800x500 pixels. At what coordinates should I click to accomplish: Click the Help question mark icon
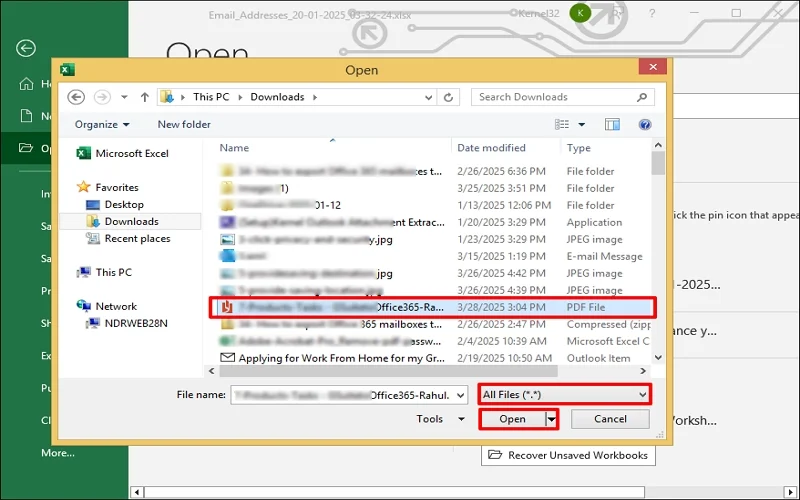(645, 125)
